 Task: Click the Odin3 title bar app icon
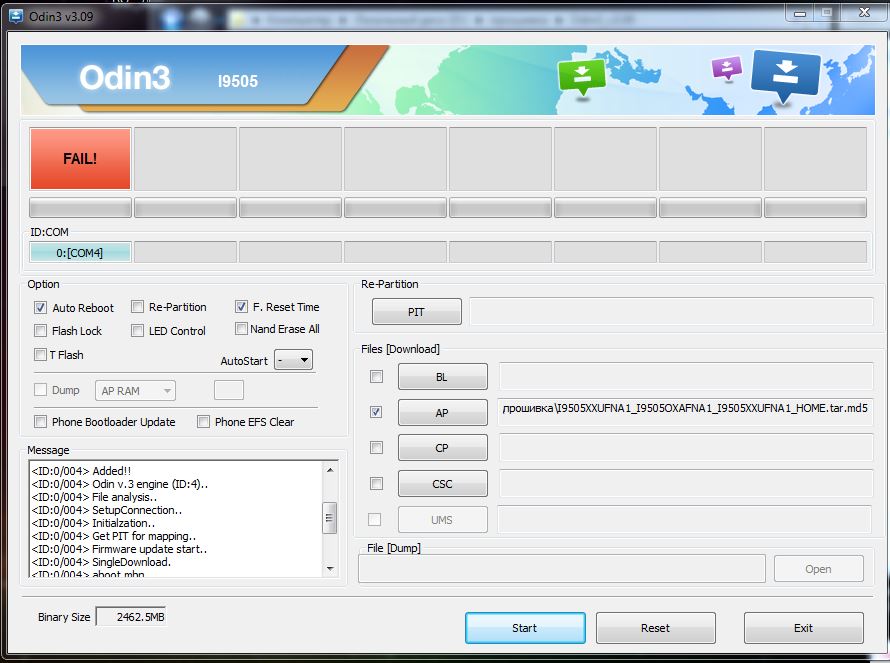tap(16, 17)
